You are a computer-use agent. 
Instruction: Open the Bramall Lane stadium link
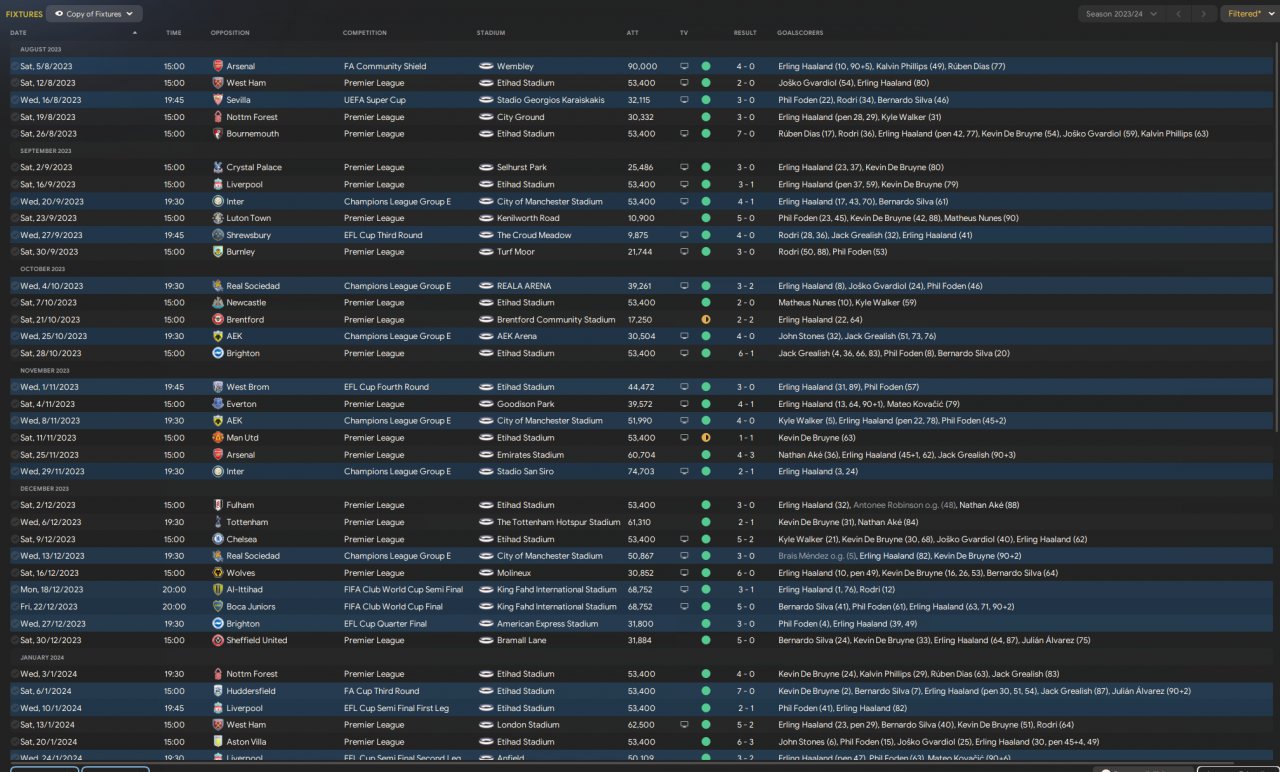522,640
